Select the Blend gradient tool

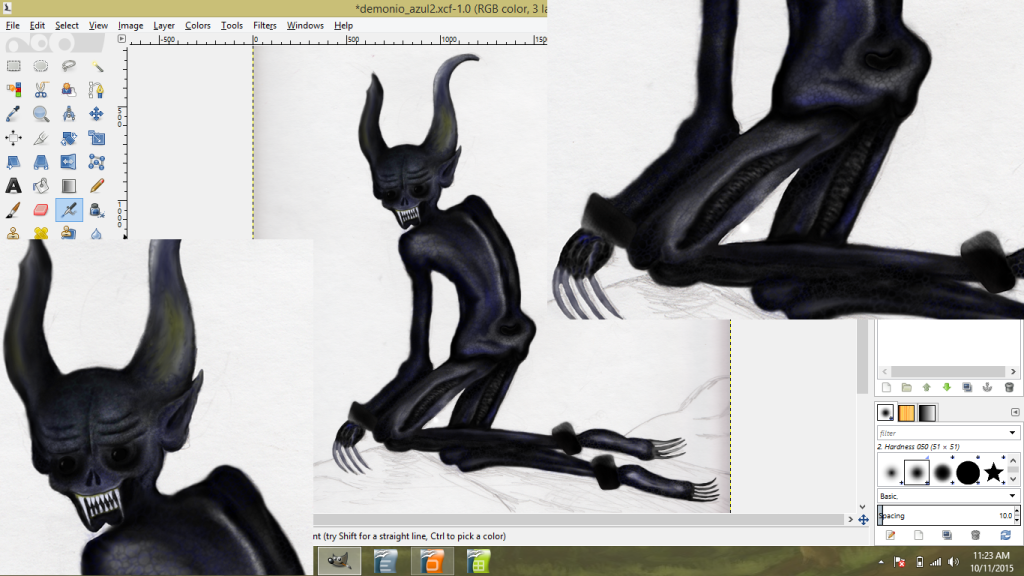(x=67, y=186)
